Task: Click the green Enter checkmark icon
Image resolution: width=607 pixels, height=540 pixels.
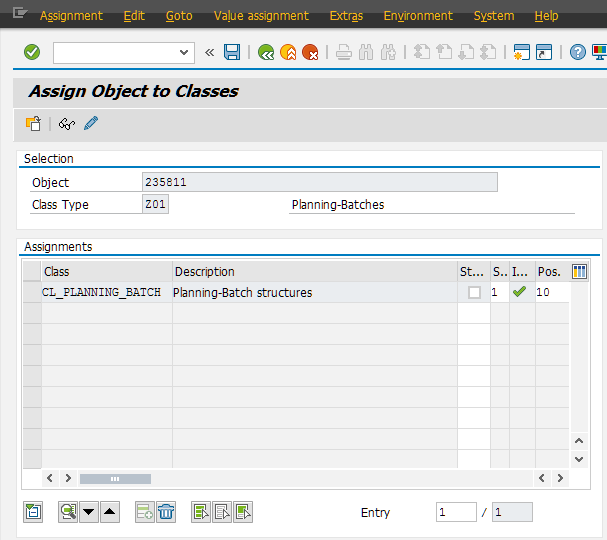Action: point(32,52)
